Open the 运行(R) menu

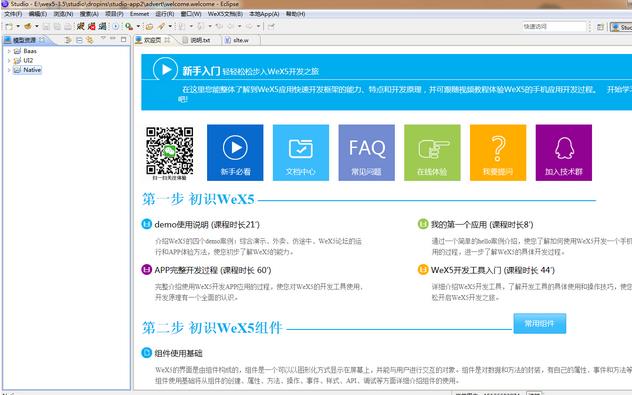(x=165, y=14)
